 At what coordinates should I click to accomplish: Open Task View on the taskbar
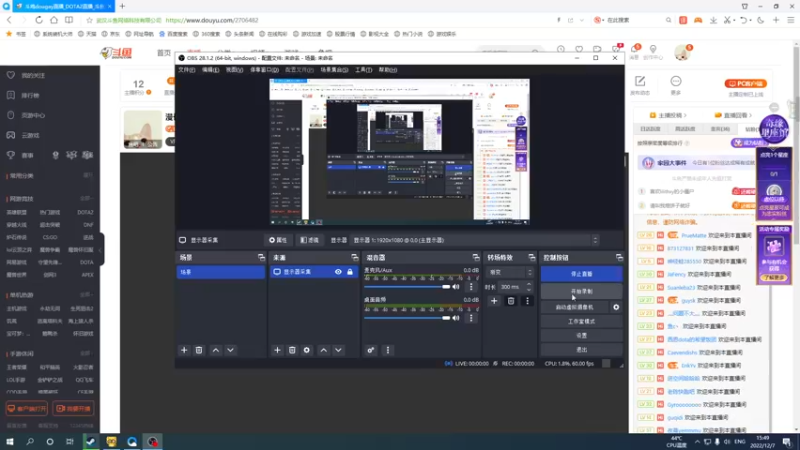(70, 441)
